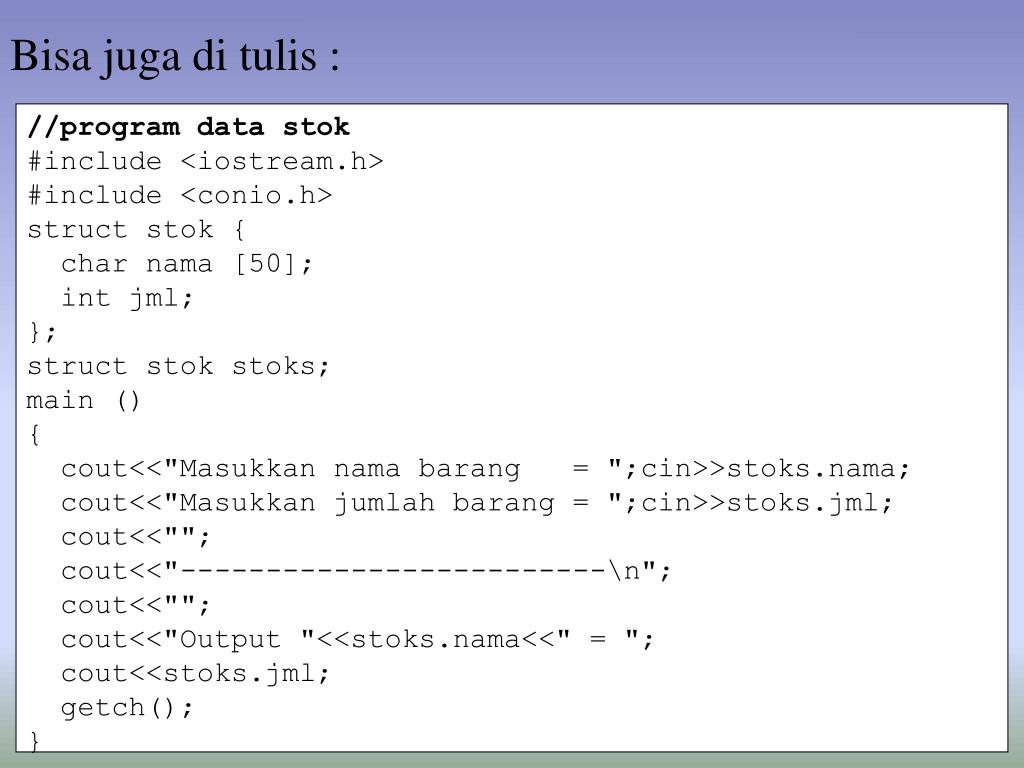Click the dashed separator cout line
This screenshot has height=768, width=1024.
[x=366, y=571]
